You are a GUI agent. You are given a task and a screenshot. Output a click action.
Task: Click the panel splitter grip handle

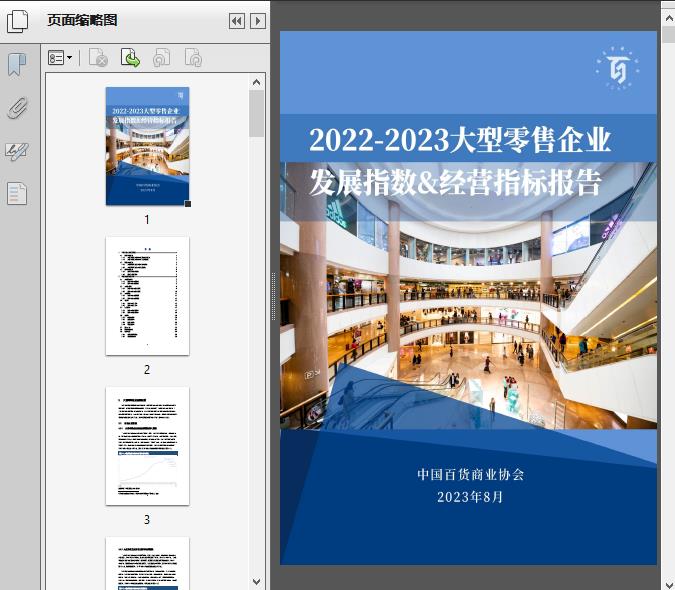(x=273, y=297)
